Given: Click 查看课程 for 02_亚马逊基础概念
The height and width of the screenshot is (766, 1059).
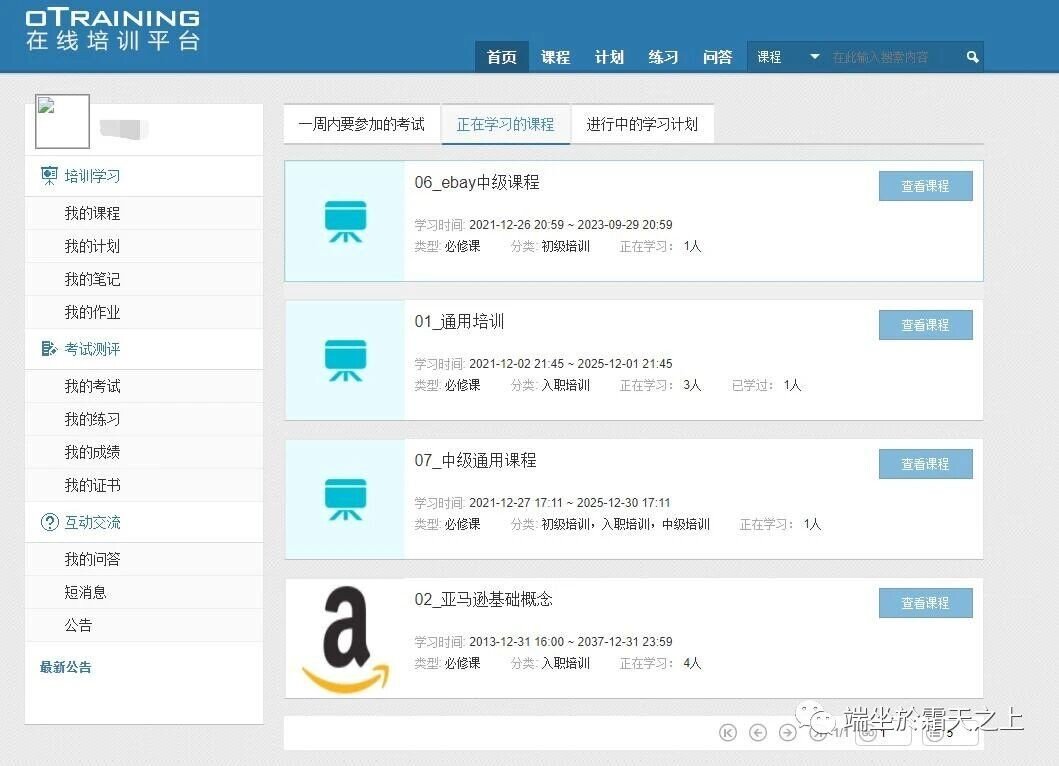Looking at the screenshot, I should (x=925, y=603).
